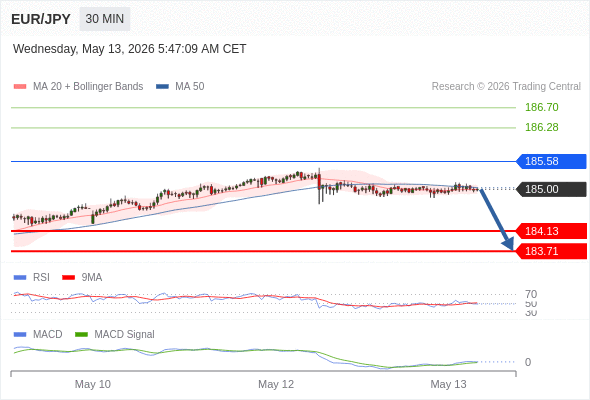Image resolution: width=590 pixels, height=400 pixels.
Task: Click the black 185.00 current price tag
Action: pos(551,189)
